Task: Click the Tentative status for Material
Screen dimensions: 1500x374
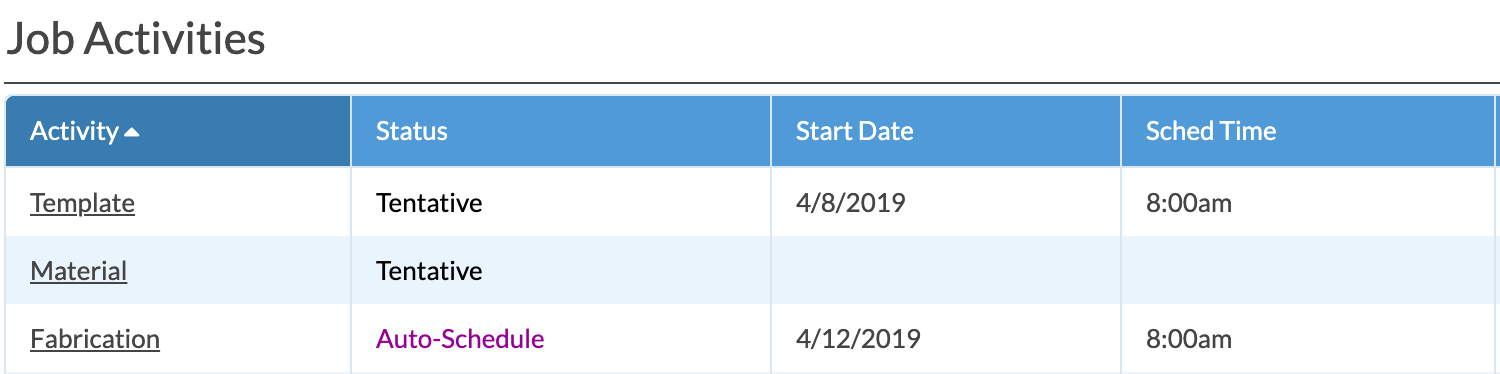Action: click(x=429, y=271)
